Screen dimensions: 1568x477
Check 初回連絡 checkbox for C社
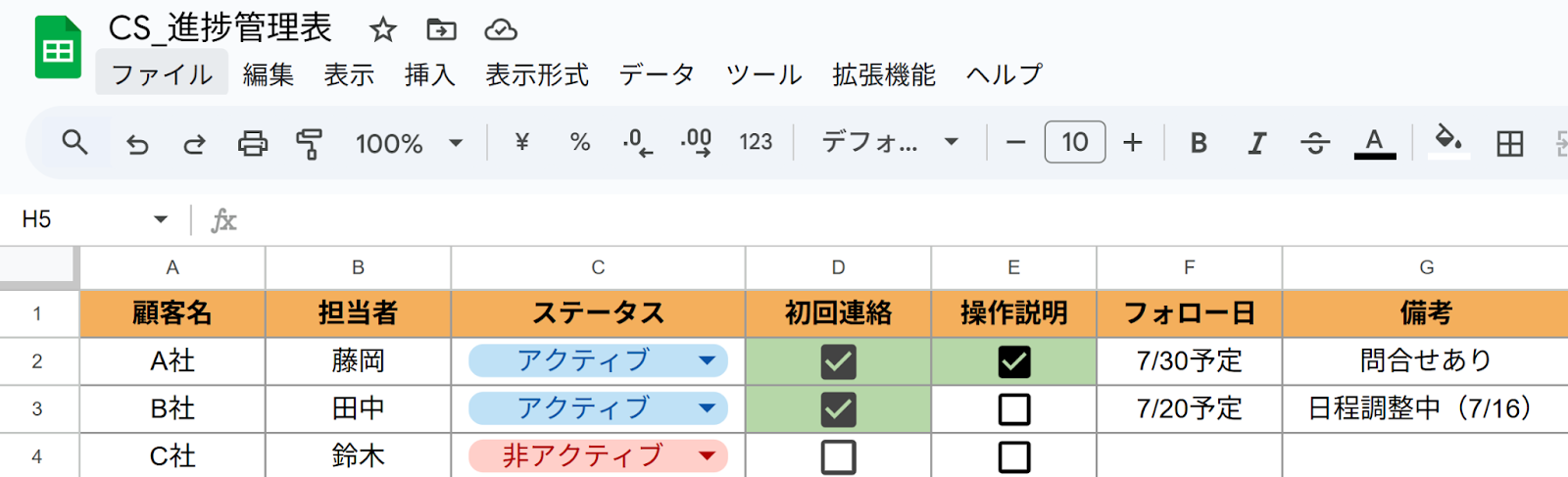[838, 456]
